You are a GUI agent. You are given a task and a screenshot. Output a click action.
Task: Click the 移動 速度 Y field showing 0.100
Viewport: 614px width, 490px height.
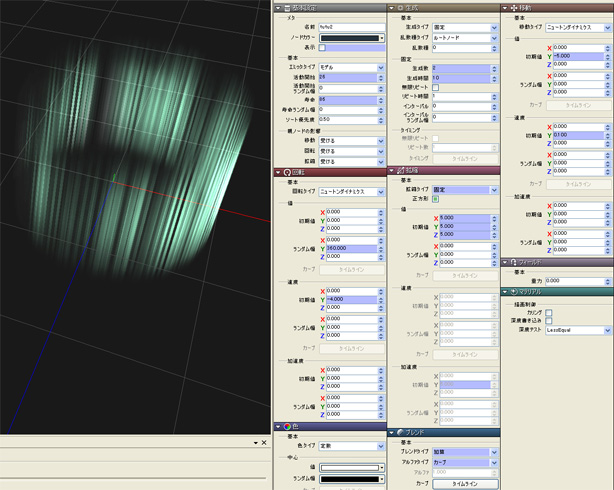[579, 135]
